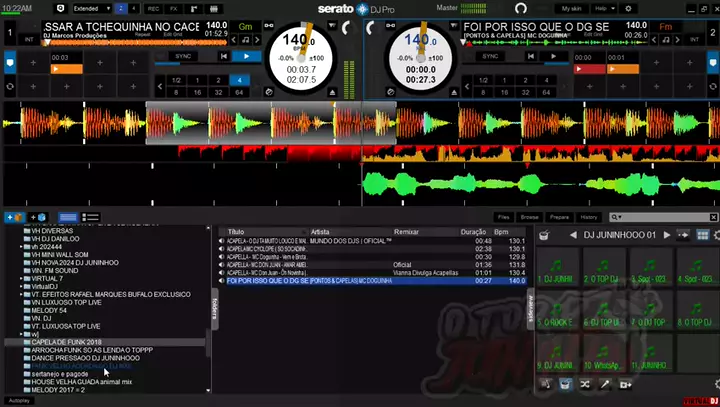The height and width of the screenshot is (407, 720).
Task: Open deck 2 dropdown arrow above platter
Action: pyautogui.click(x=454, y=26)
